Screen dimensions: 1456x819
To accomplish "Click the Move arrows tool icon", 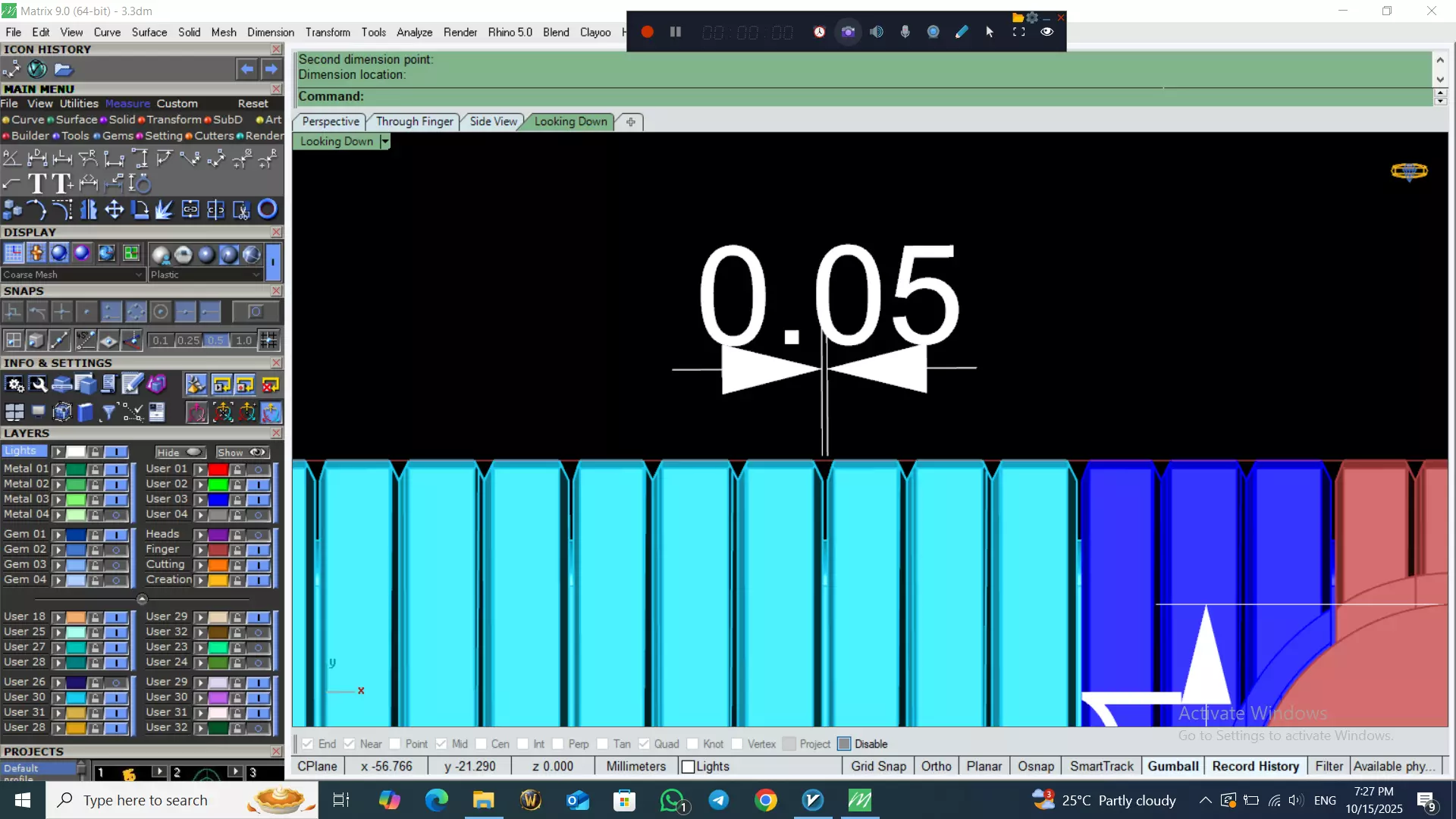I will (x=114, y=209).
